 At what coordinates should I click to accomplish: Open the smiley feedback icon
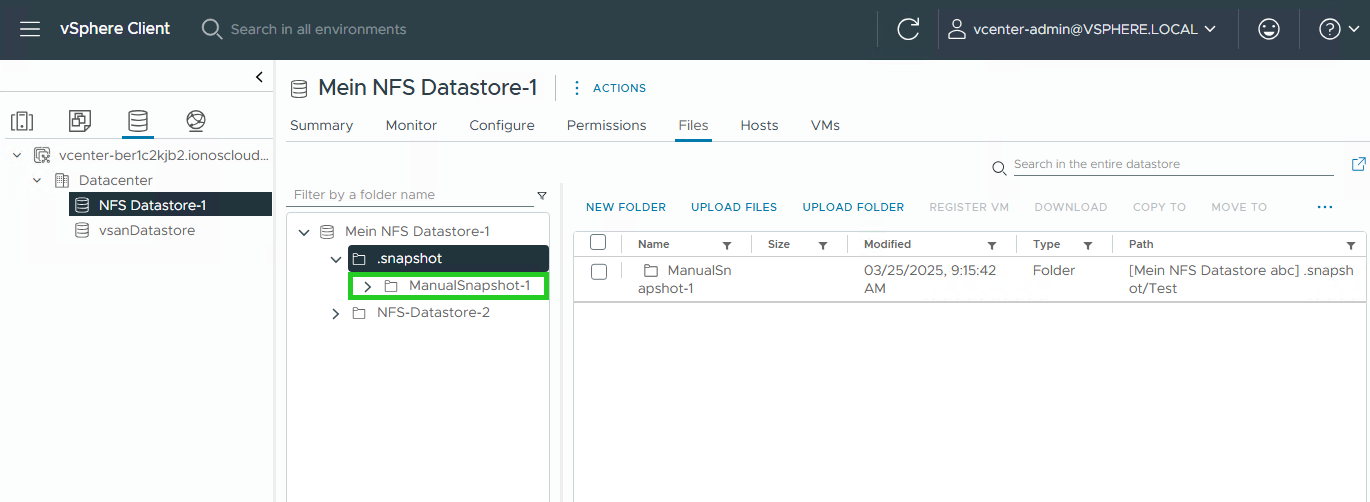point(1269,29)
